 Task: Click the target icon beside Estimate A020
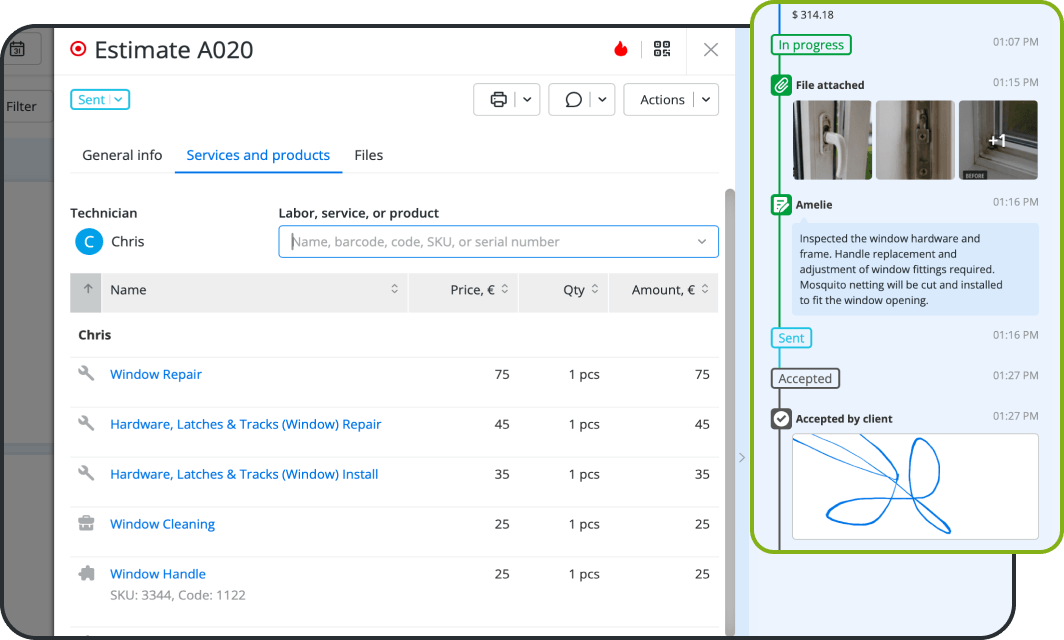(x=78, y=49)
